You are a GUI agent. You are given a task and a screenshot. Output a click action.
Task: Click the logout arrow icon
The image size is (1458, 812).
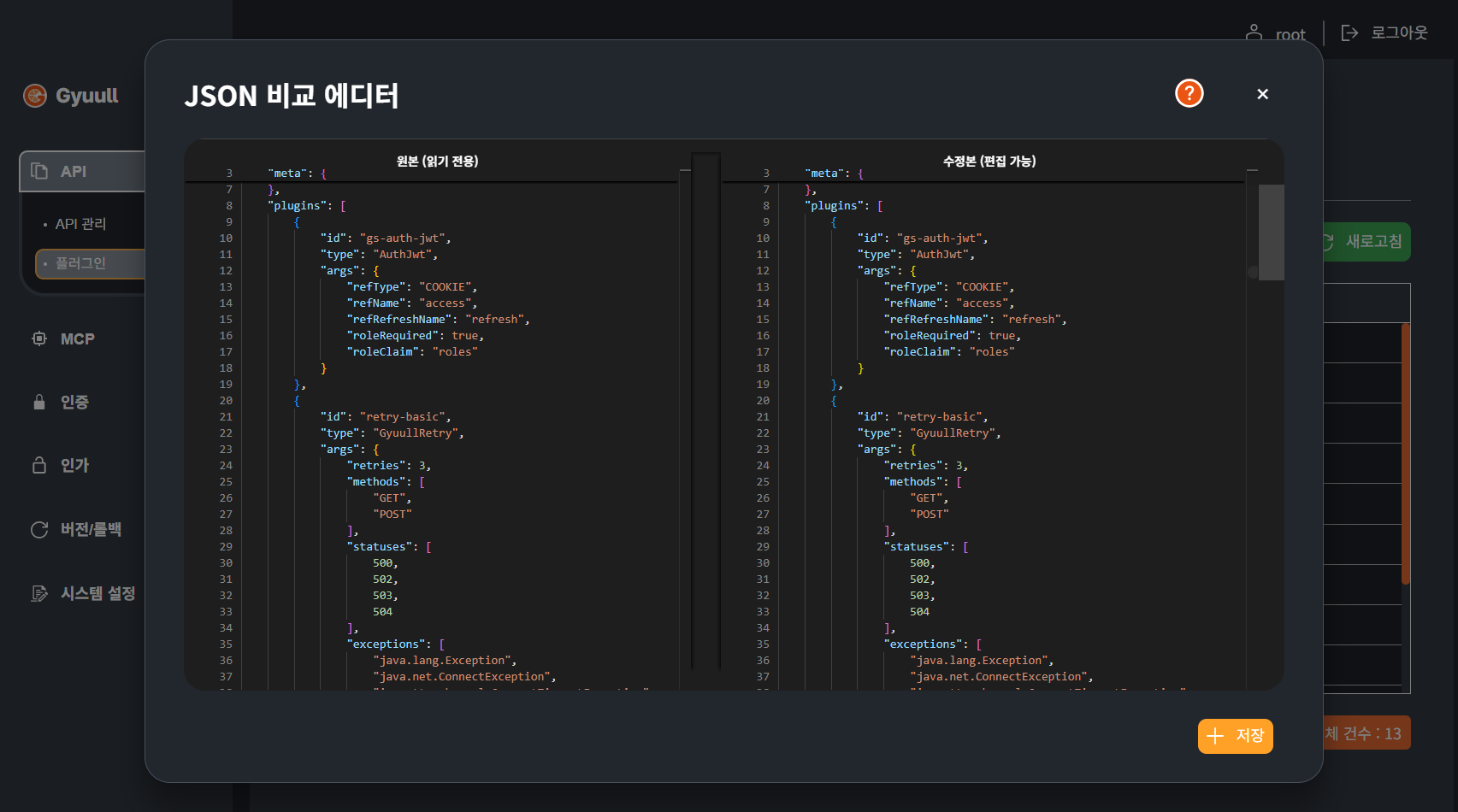pos(1349,33)
